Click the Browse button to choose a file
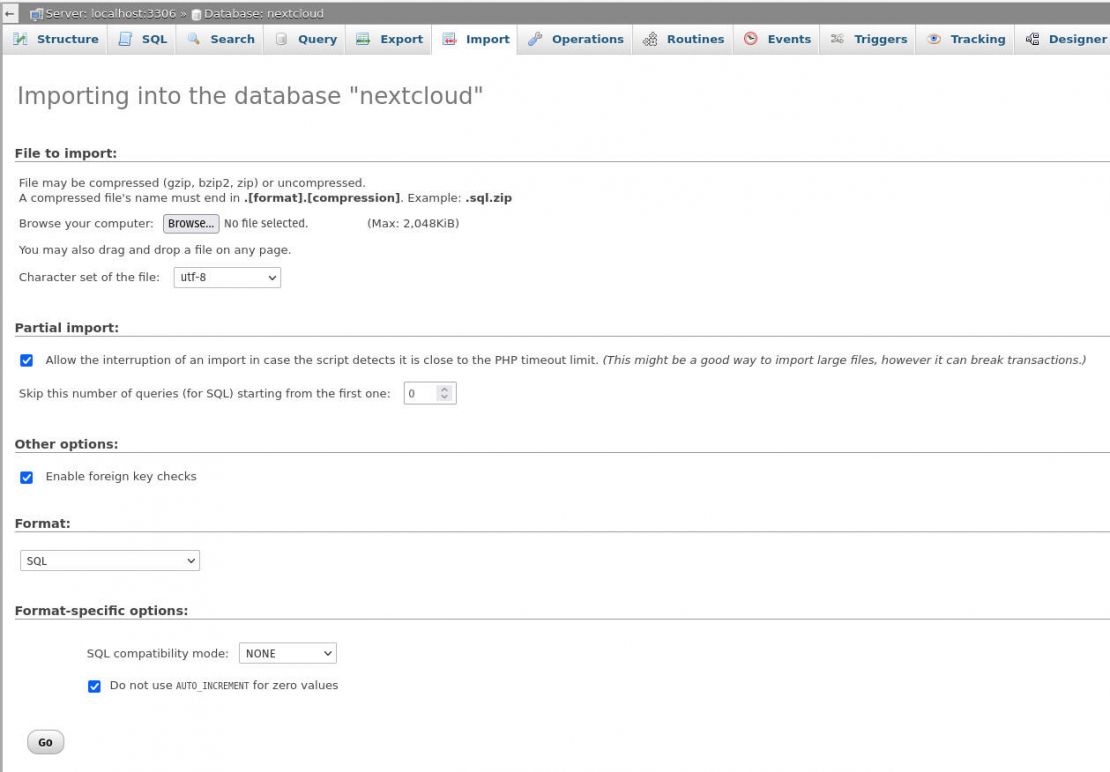Viewport: 1110px width, 772px height. click(191, 223)
